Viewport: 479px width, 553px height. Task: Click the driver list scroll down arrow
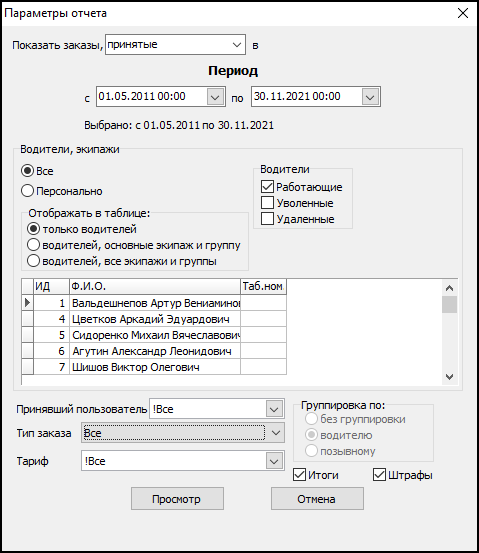point(449,377)
